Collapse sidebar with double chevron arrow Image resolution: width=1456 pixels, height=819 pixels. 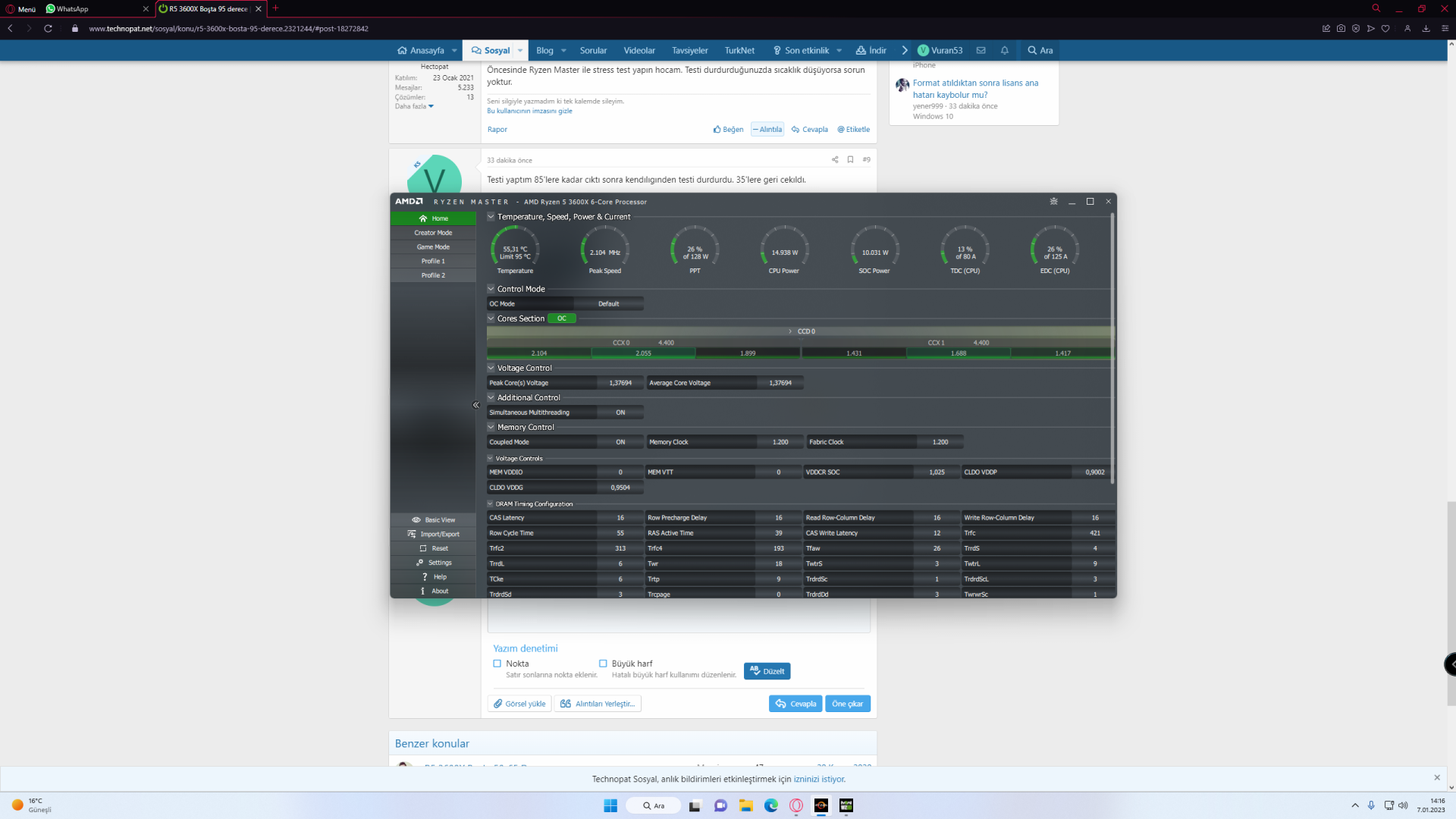pos(476,405)
